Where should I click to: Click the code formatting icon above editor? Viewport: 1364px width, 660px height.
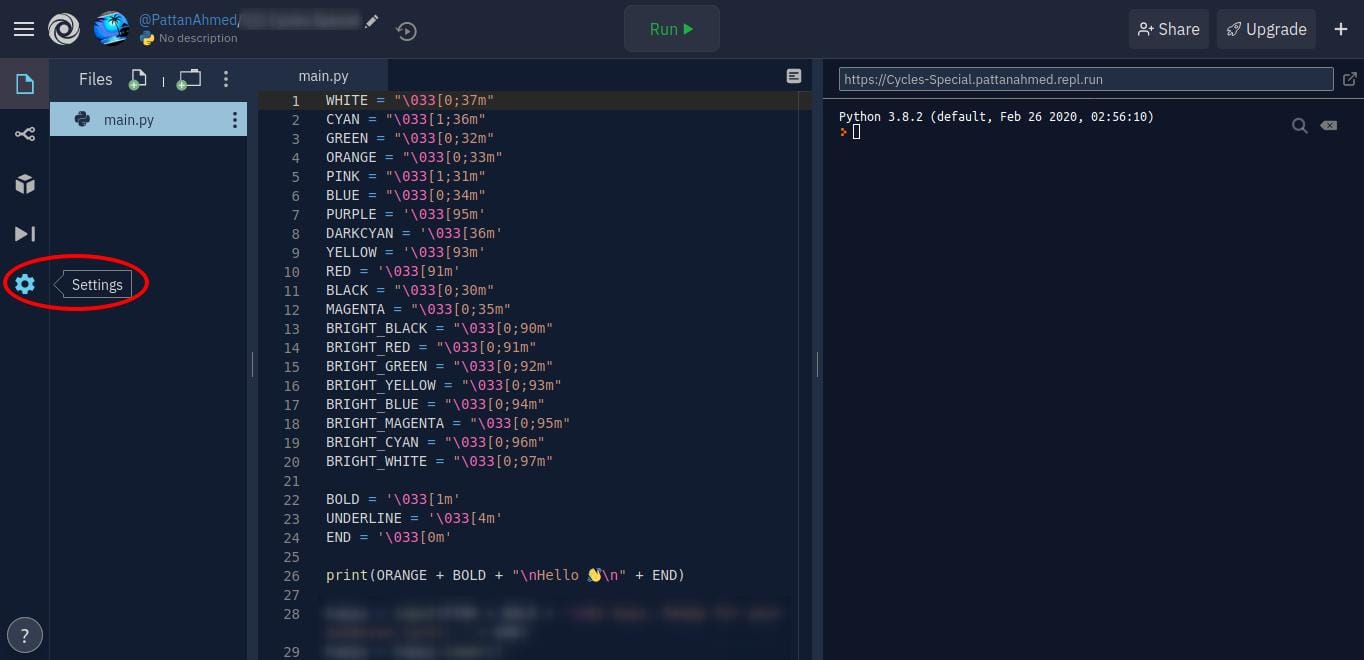[794, 76]
